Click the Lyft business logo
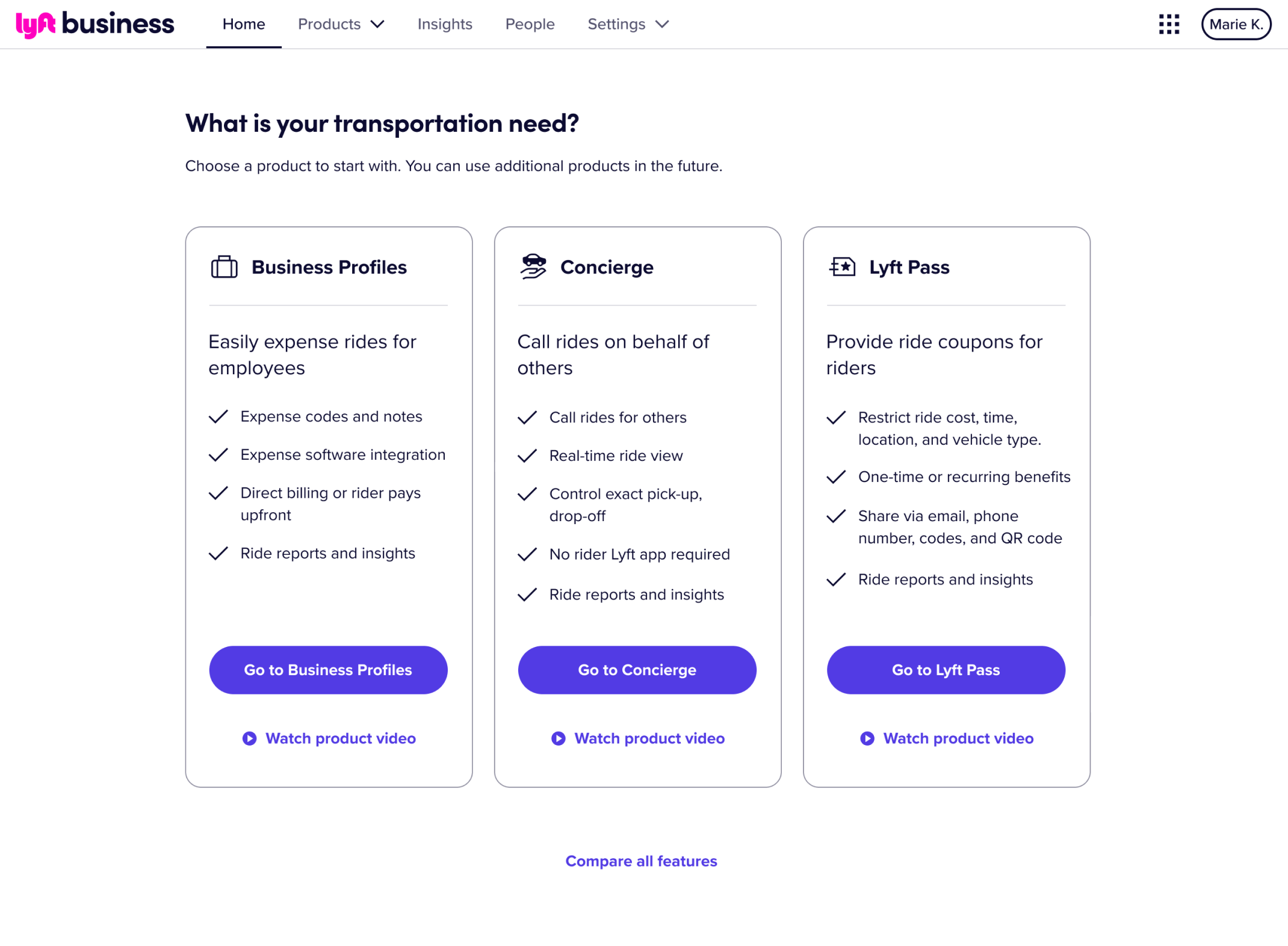This screenshot has width=1288, height=946. tap(95, 24)
